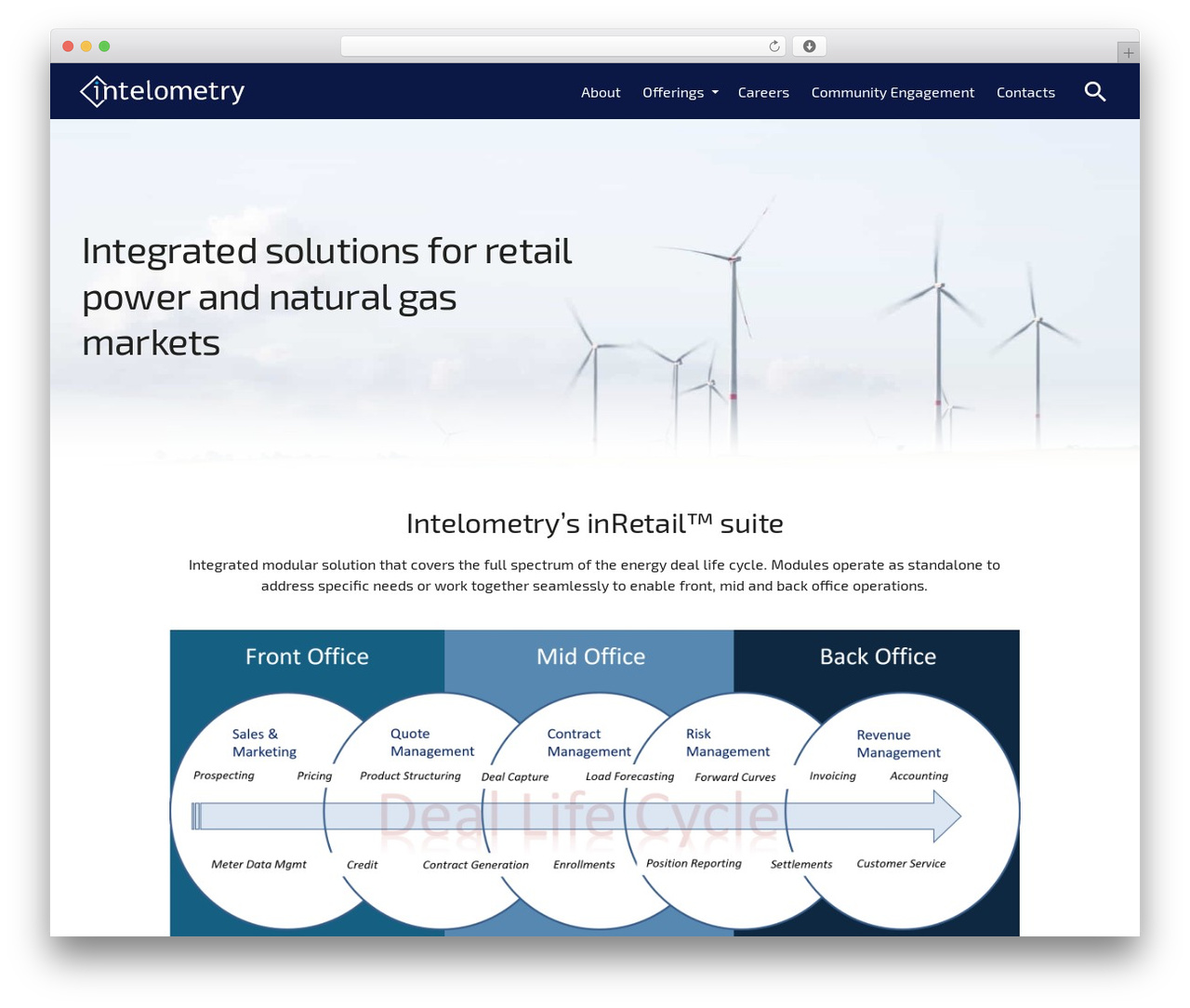This screenshot has width=1190, height=1008.
Task: Click the 'Enrollments' label
Action: click(584, 865)
